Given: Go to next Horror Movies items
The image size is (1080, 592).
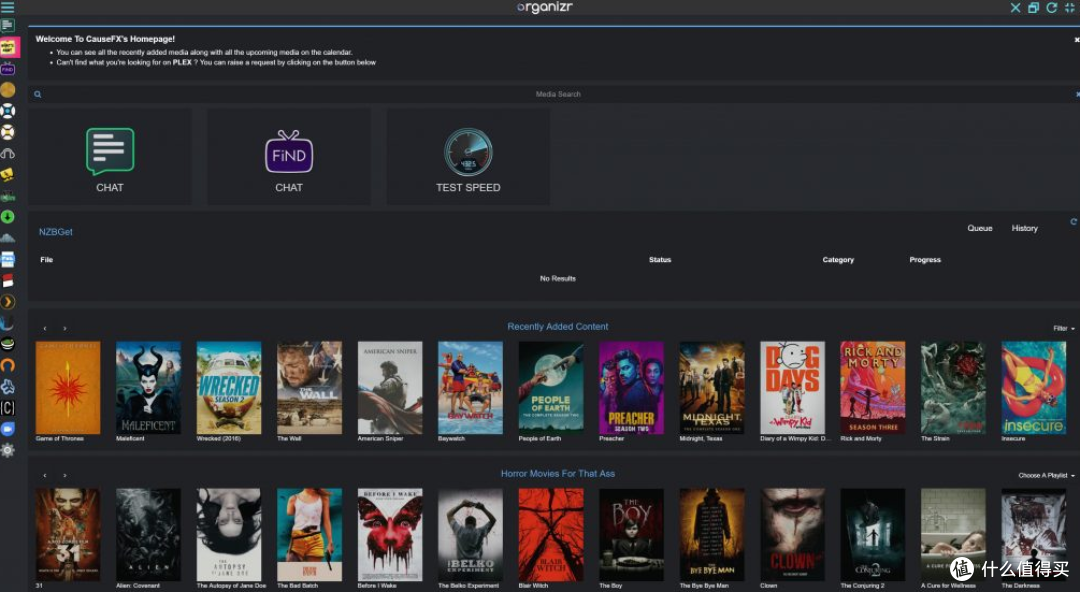Looking at the screenshot, I should tap(65, 476).
